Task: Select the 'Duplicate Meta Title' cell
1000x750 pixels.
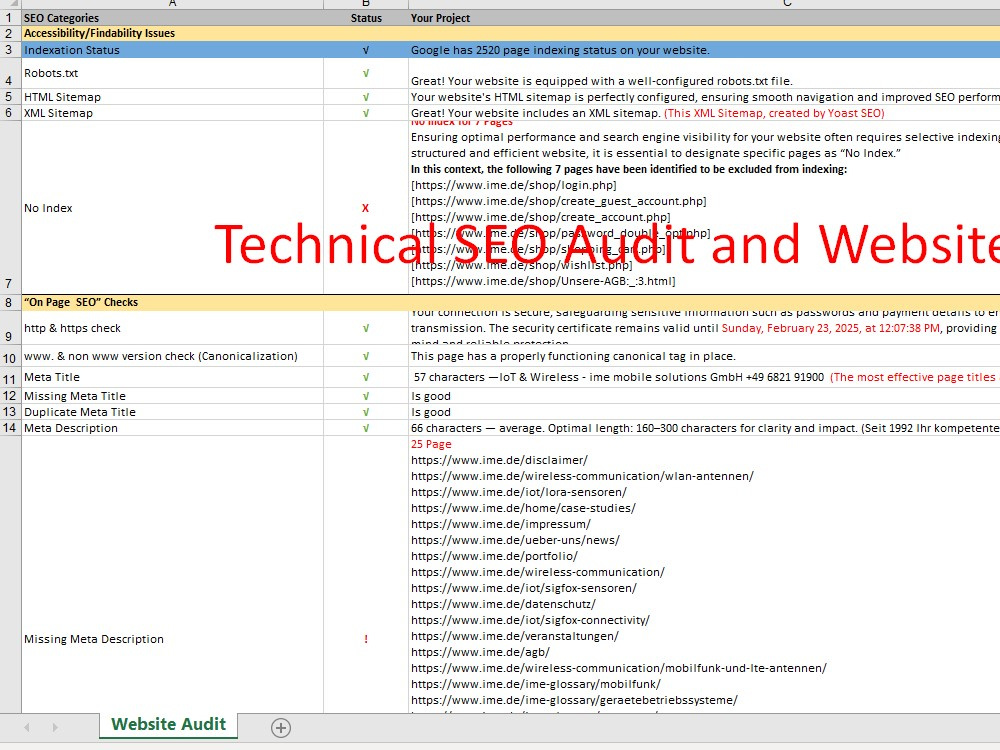Action: (172, 412)
